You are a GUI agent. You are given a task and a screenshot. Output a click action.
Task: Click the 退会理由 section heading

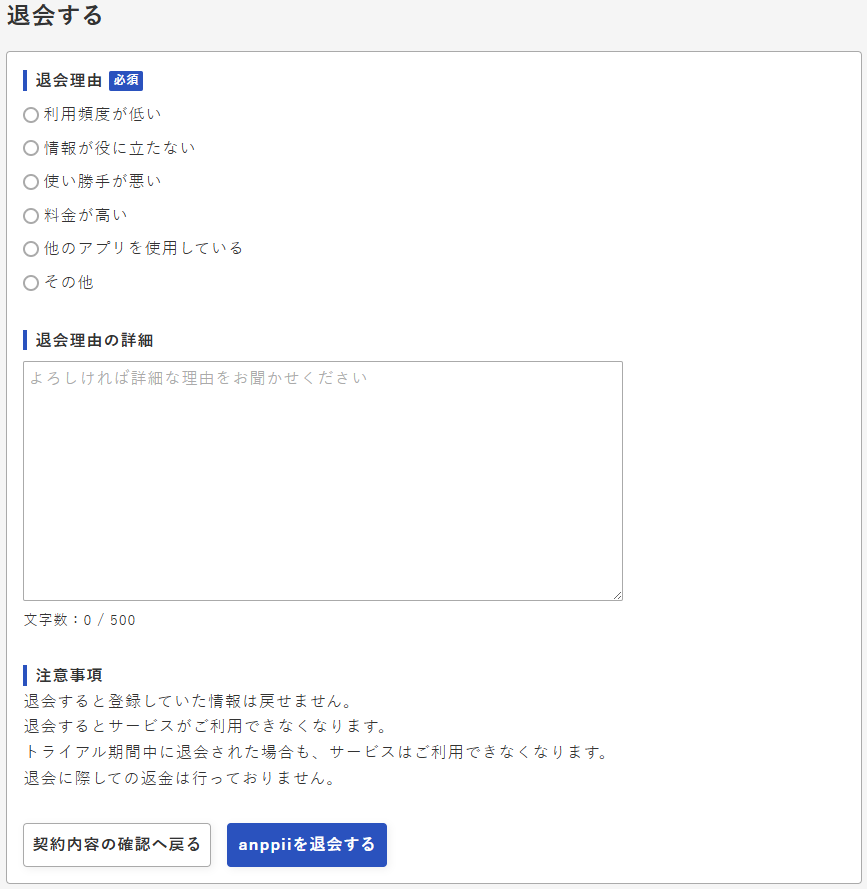click(69, 81)
